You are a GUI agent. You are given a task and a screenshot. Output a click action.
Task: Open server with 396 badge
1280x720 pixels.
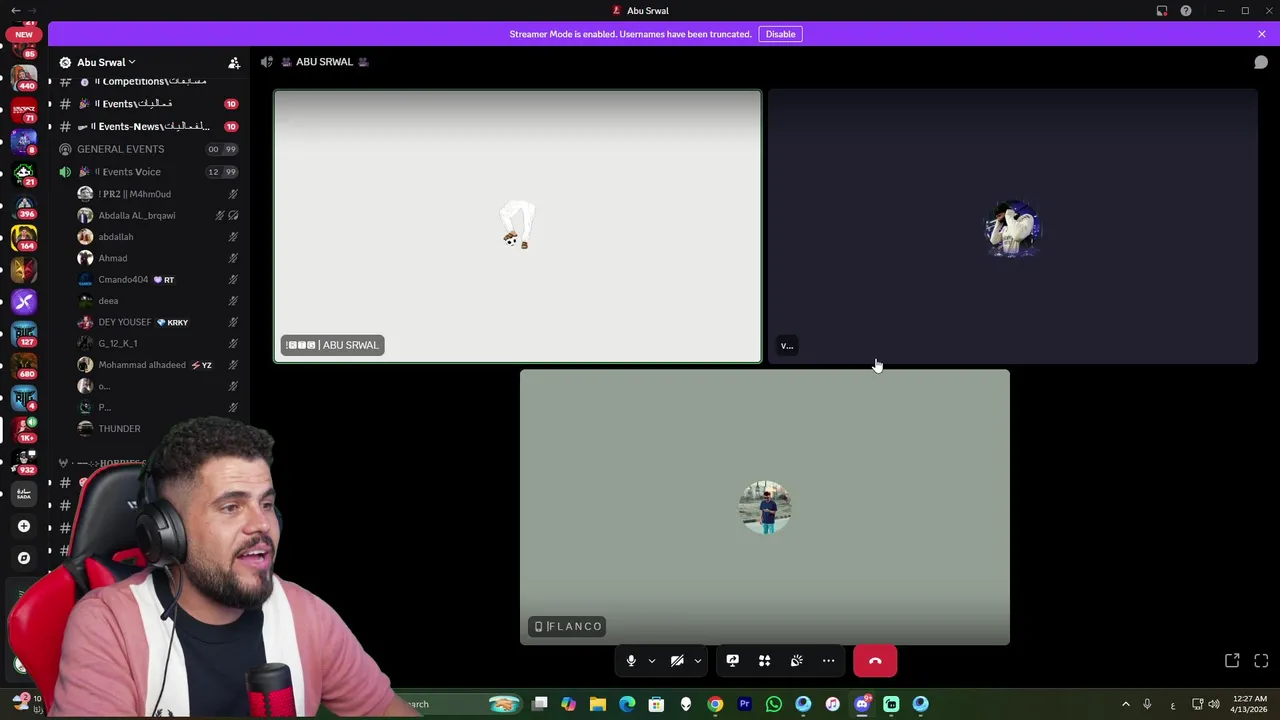[x=24, y=206]
